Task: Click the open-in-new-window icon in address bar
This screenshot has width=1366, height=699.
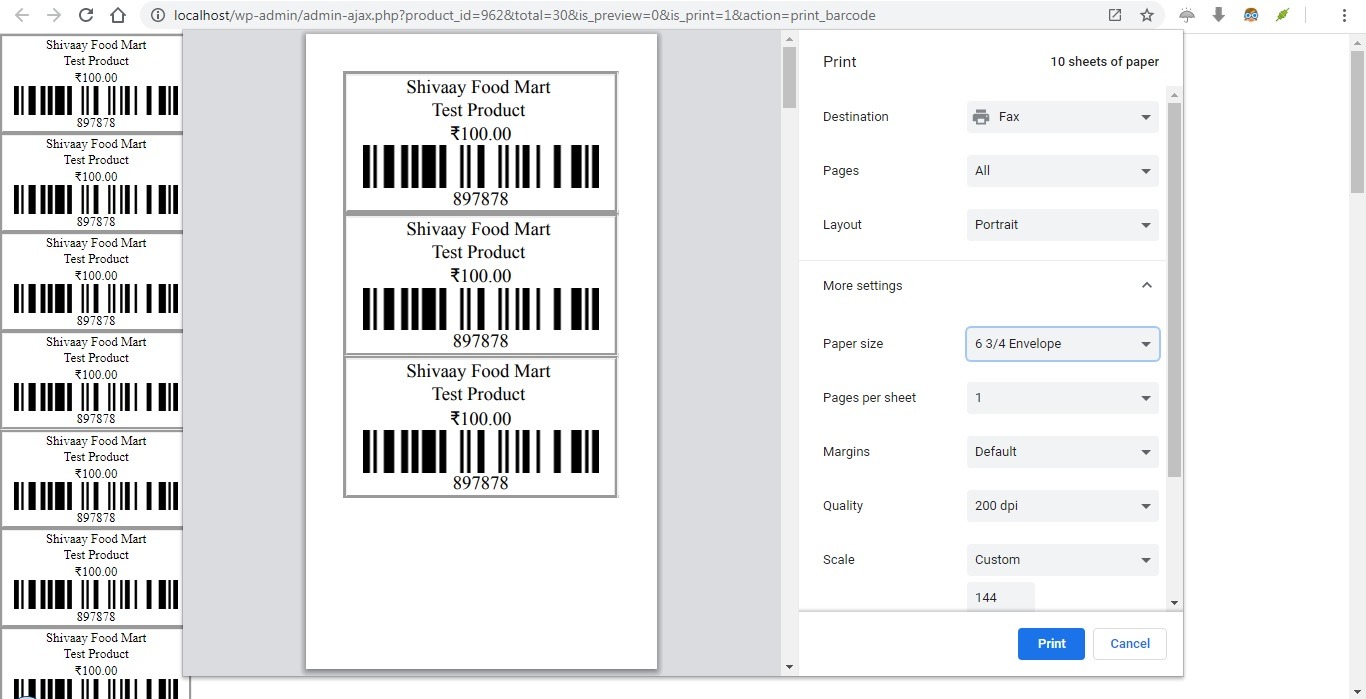Action: 1115,15
